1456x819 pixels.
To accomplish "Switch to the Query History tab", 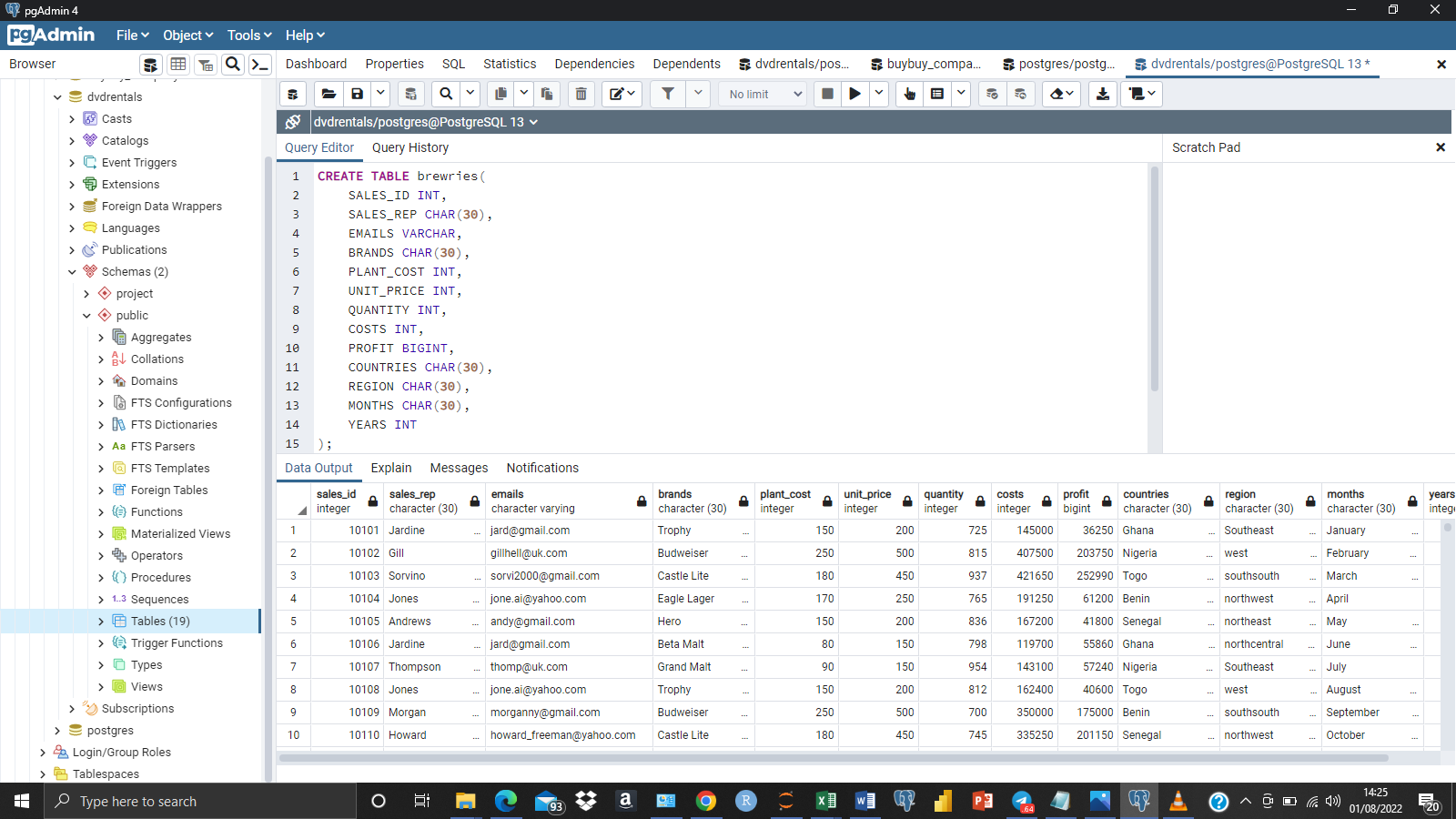I will (x=410, y=147).
